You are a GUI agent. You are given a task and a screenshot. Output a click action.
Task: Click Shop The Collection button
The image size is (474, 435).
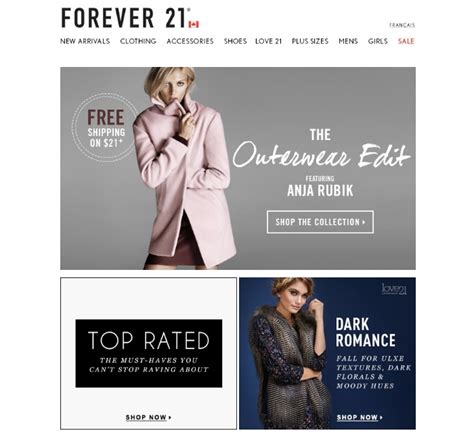(320, 222)
